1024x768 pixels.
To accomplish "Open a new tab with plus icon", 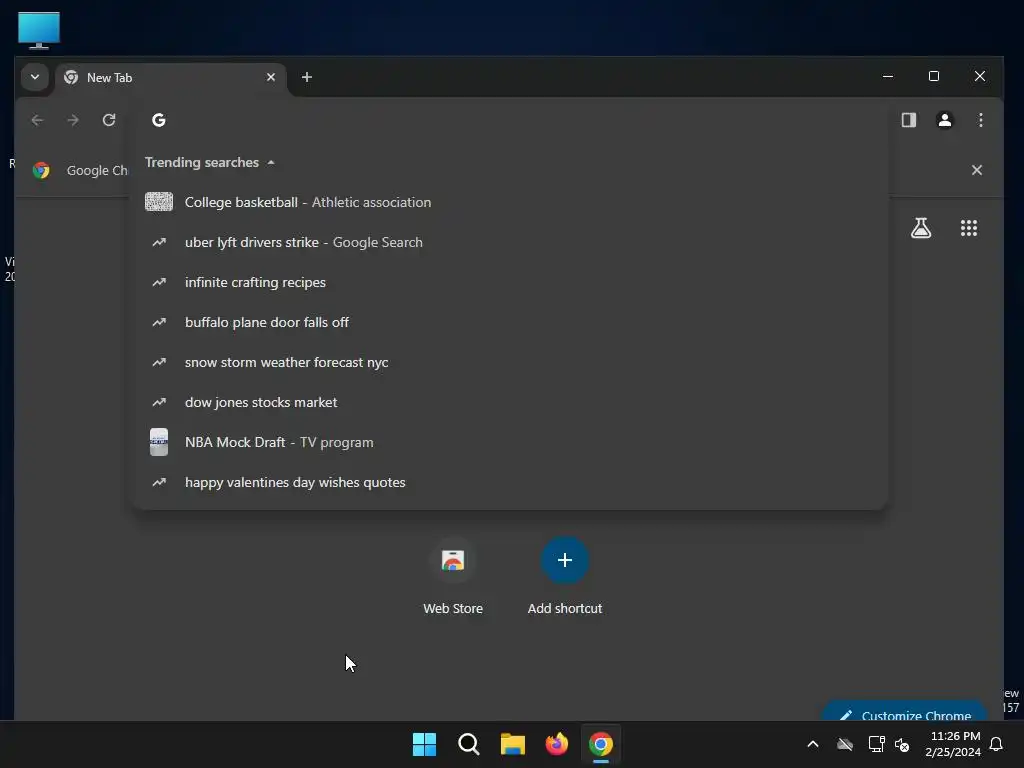I will click(306, 77).
